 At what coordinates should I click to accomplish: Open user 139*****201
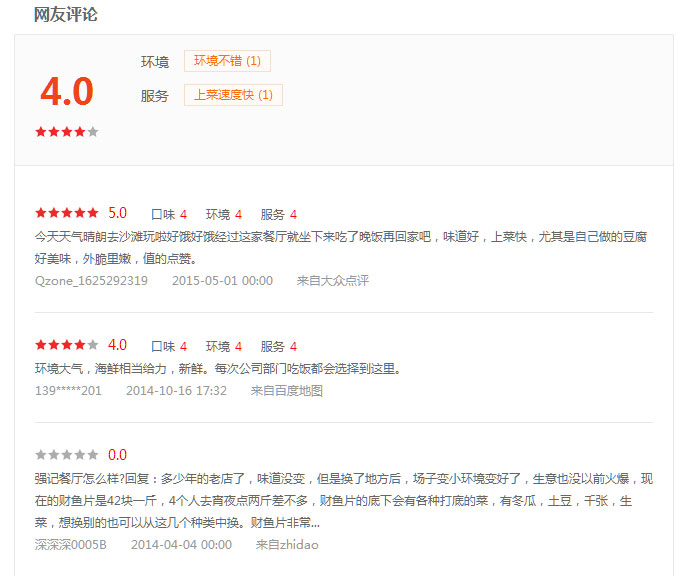[68, 391]
